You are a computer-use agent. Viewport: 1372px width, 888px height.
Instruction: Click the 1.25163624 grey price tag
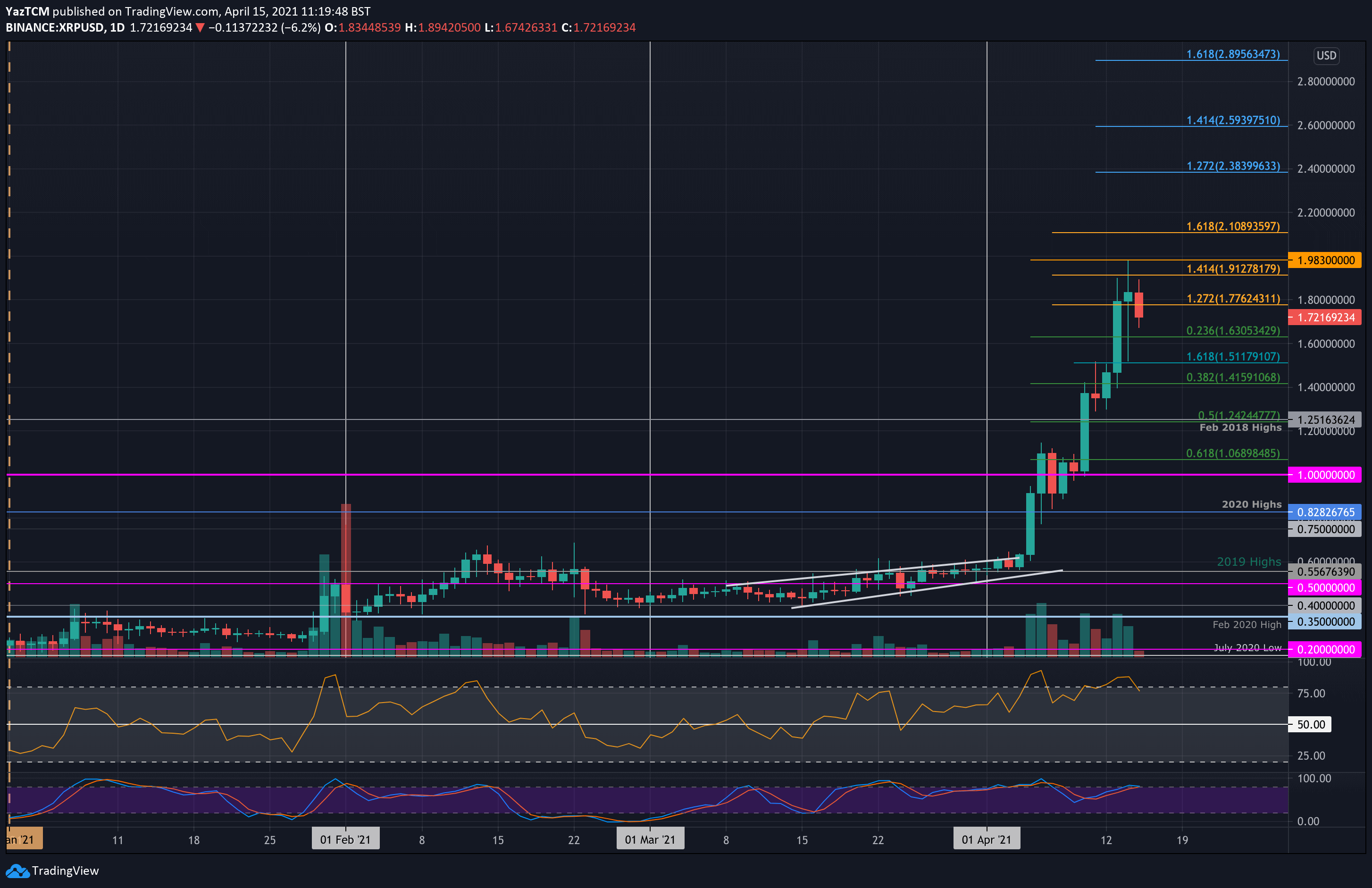(1325, 420)
